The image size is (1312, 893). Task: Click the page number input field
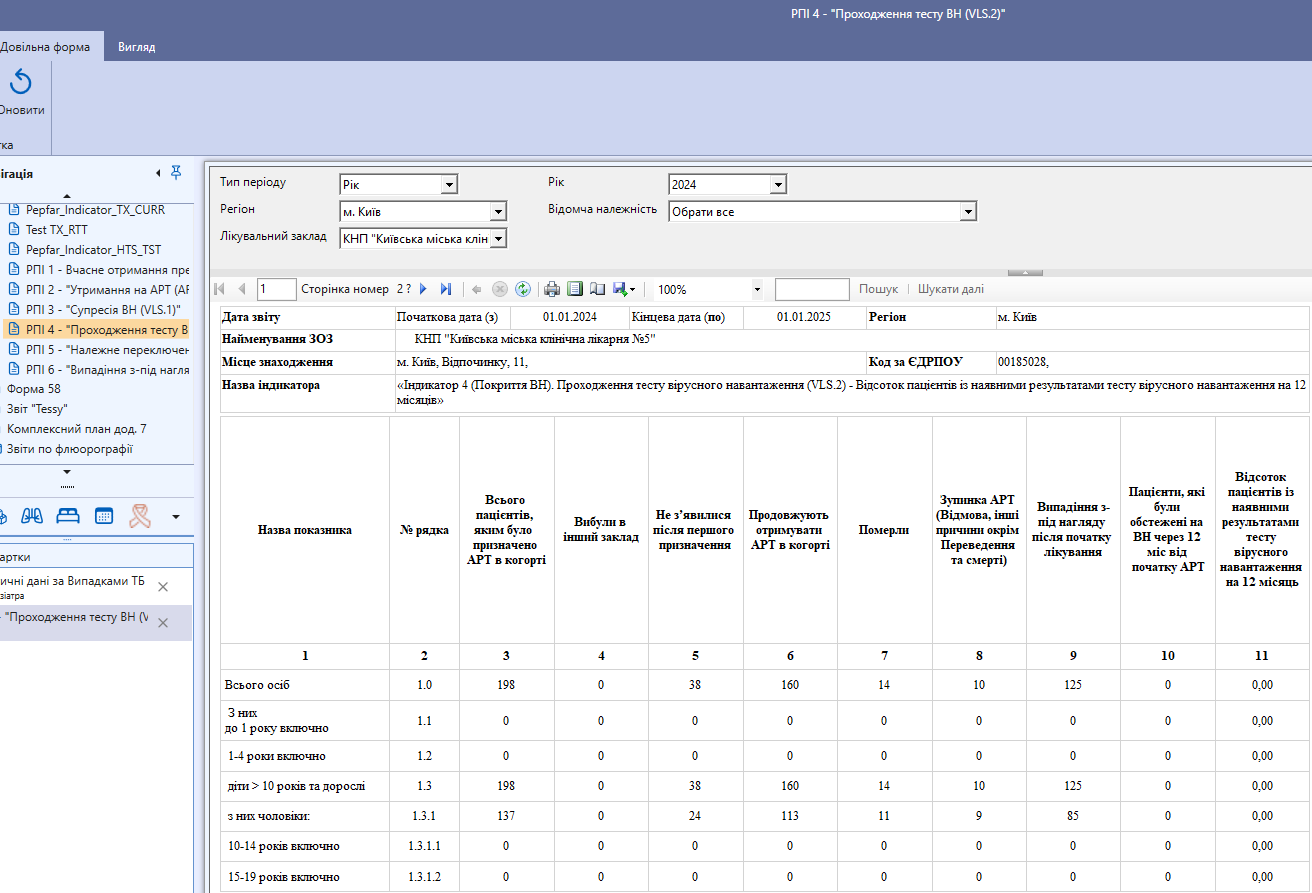point(276,289)
